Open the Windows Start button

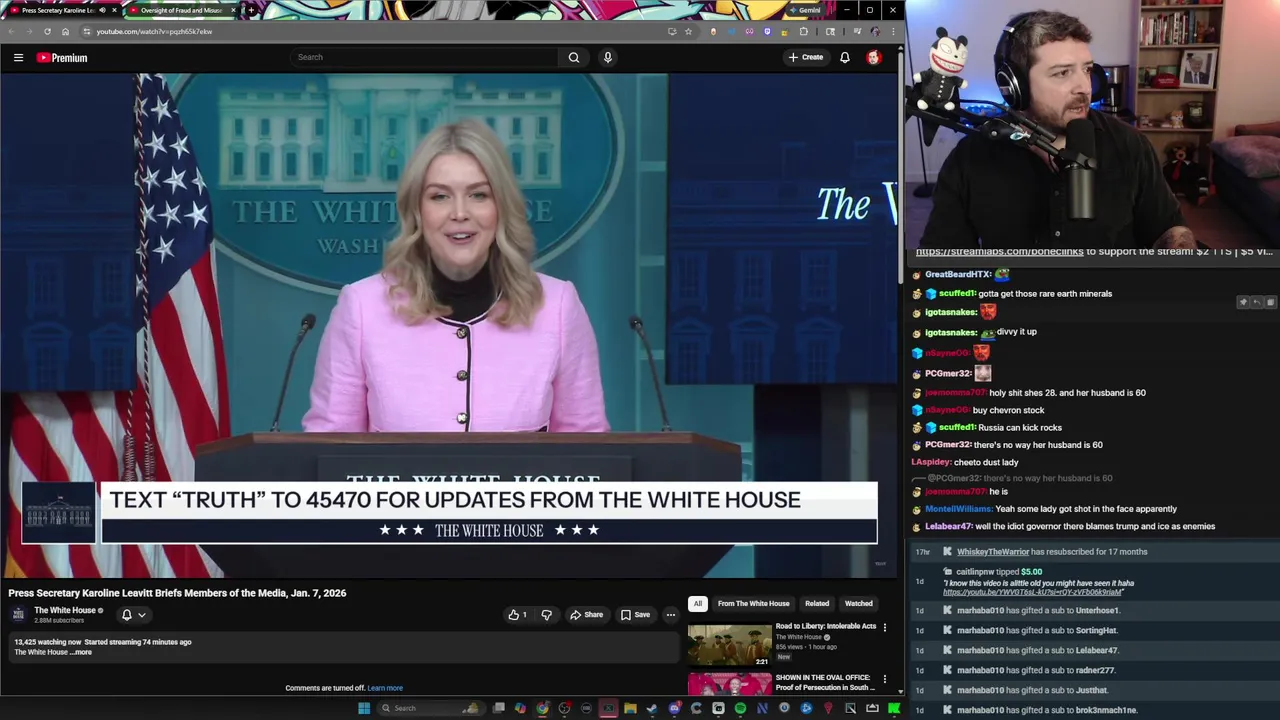click(364, 708)
